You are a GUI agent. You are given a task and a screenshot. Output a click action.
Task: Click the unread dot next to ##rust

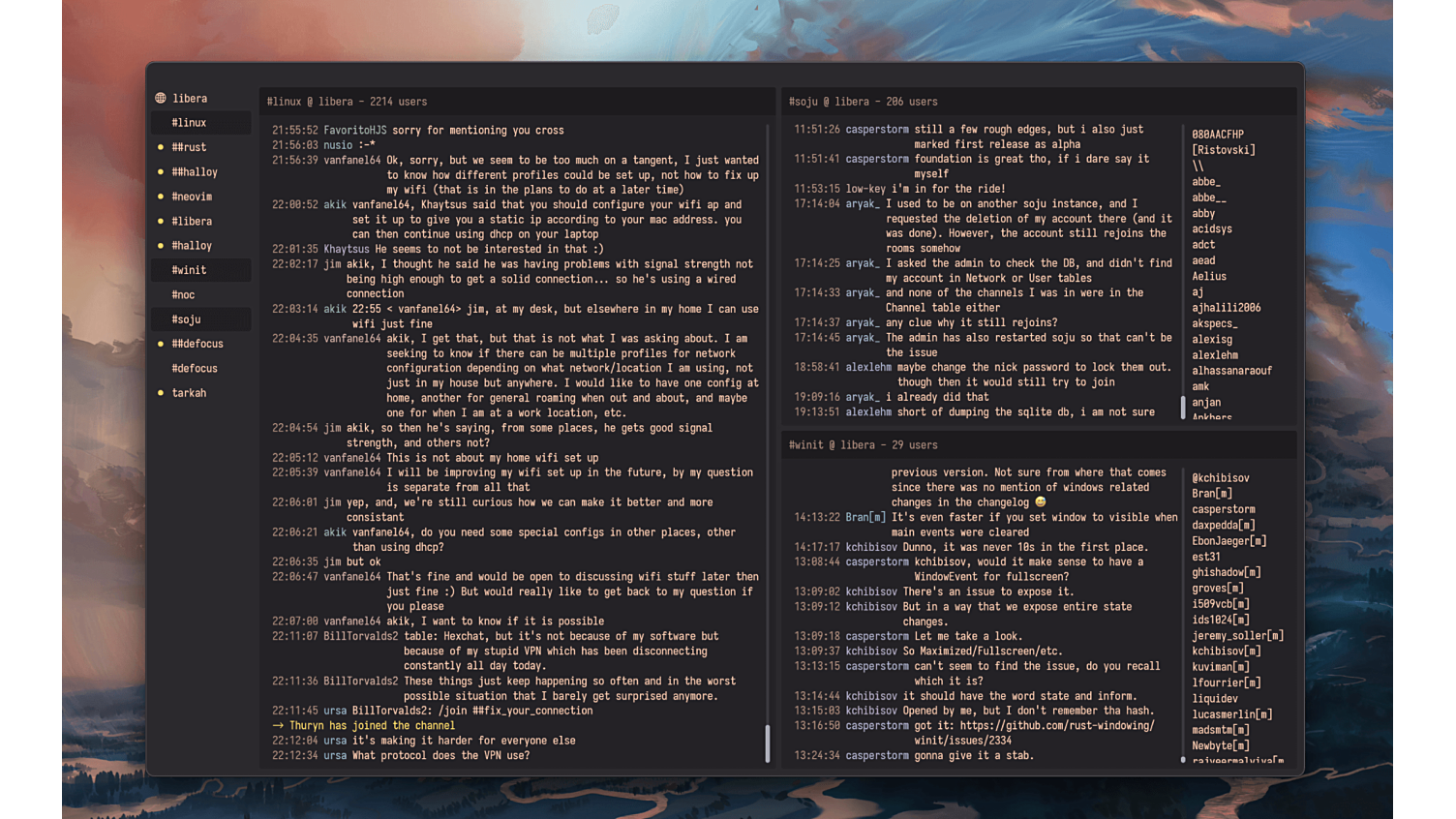coord(161,146)
